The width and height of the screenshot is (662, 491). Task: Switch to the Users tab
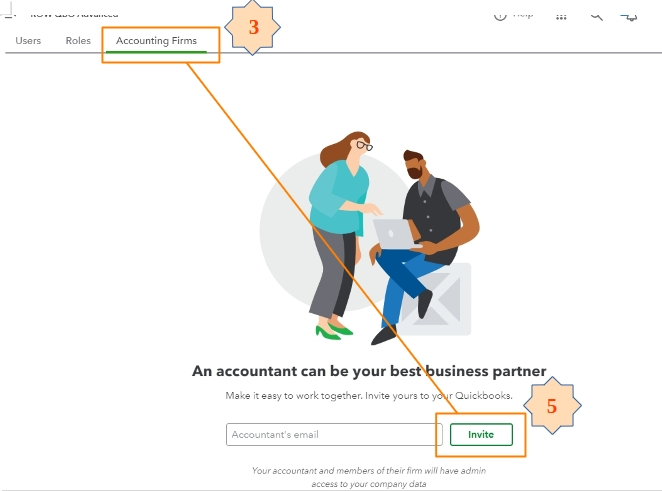click(x=28, y=41)
